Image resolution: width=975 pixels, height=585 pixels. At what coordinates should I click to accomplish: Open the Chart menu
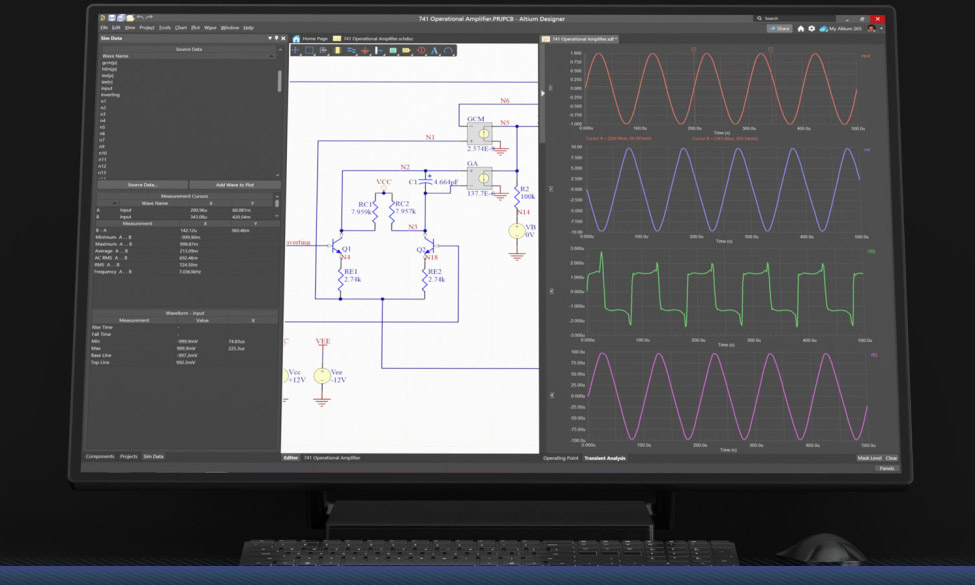tap(180, 28)
